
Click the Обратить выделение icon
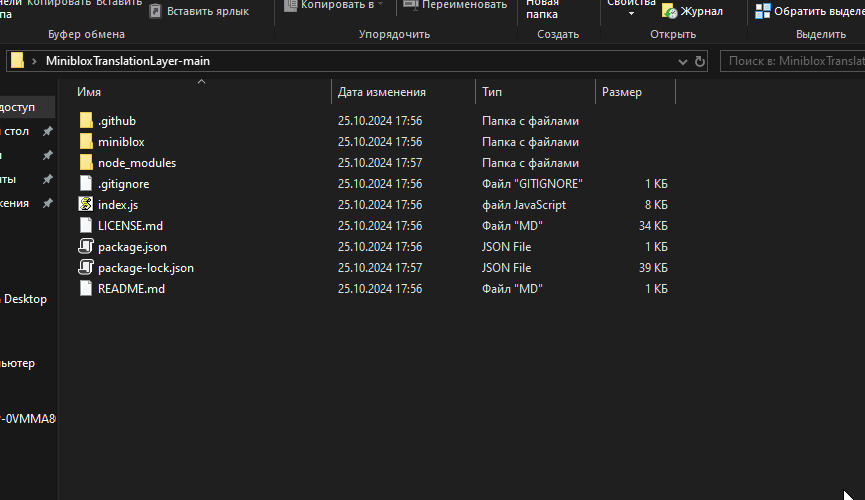click(762, 10)
